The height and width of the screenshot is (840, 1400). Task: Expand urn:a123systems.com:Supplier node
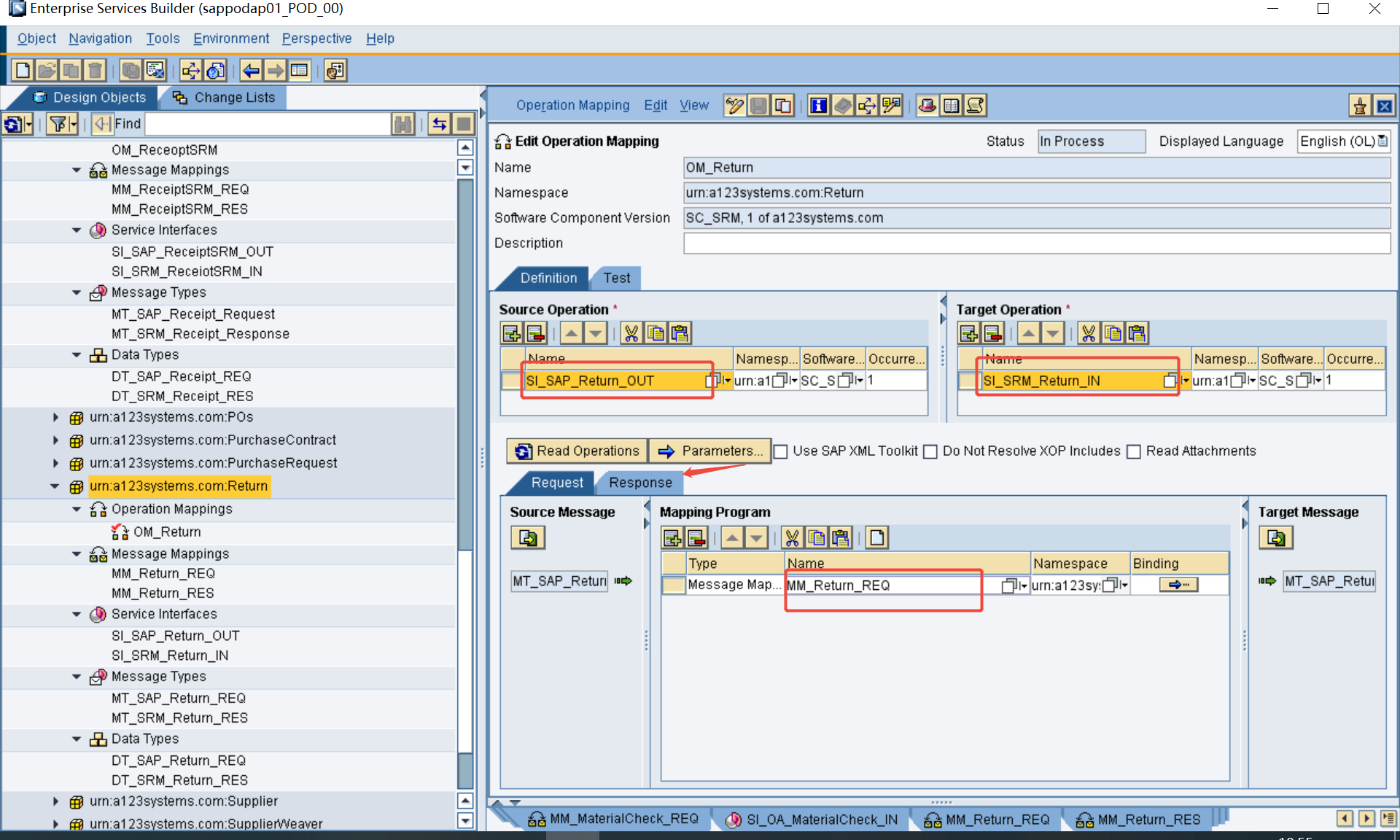tap(55, 801)
